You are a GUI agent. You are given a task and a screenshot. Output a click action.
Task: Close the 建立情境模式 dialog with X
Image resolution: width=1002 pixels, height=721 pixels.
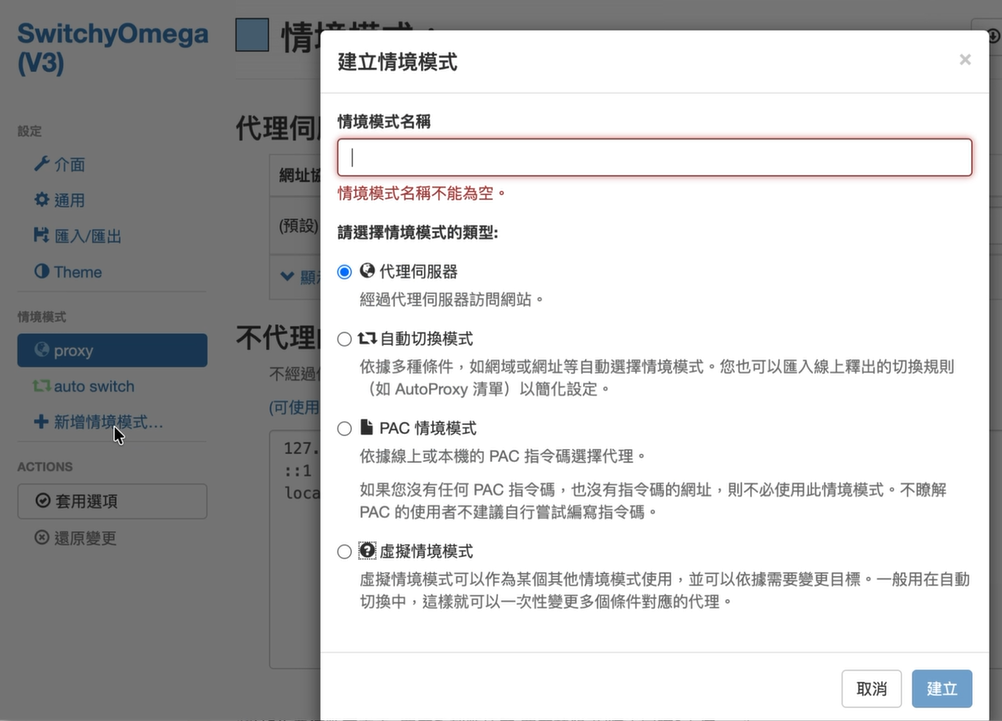[x=965, y=59]
